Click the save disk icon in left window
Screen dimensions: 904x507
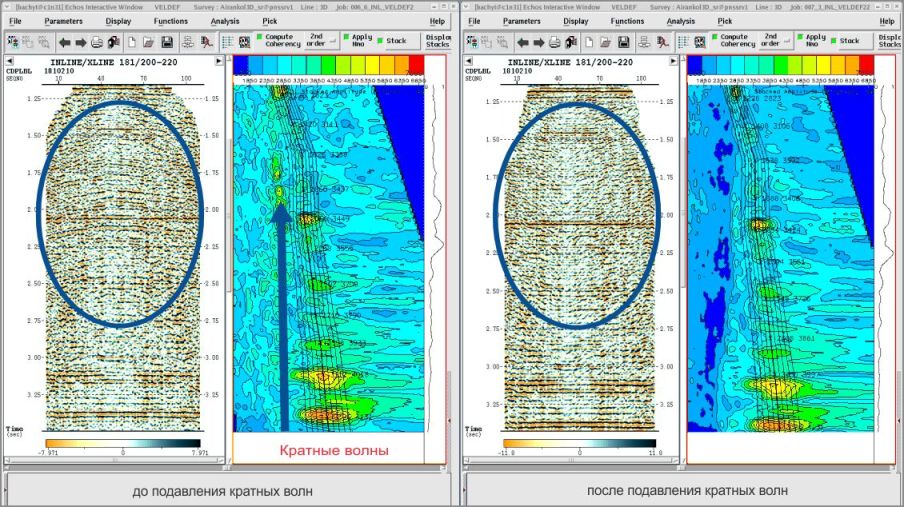click(x=166, y=42)
